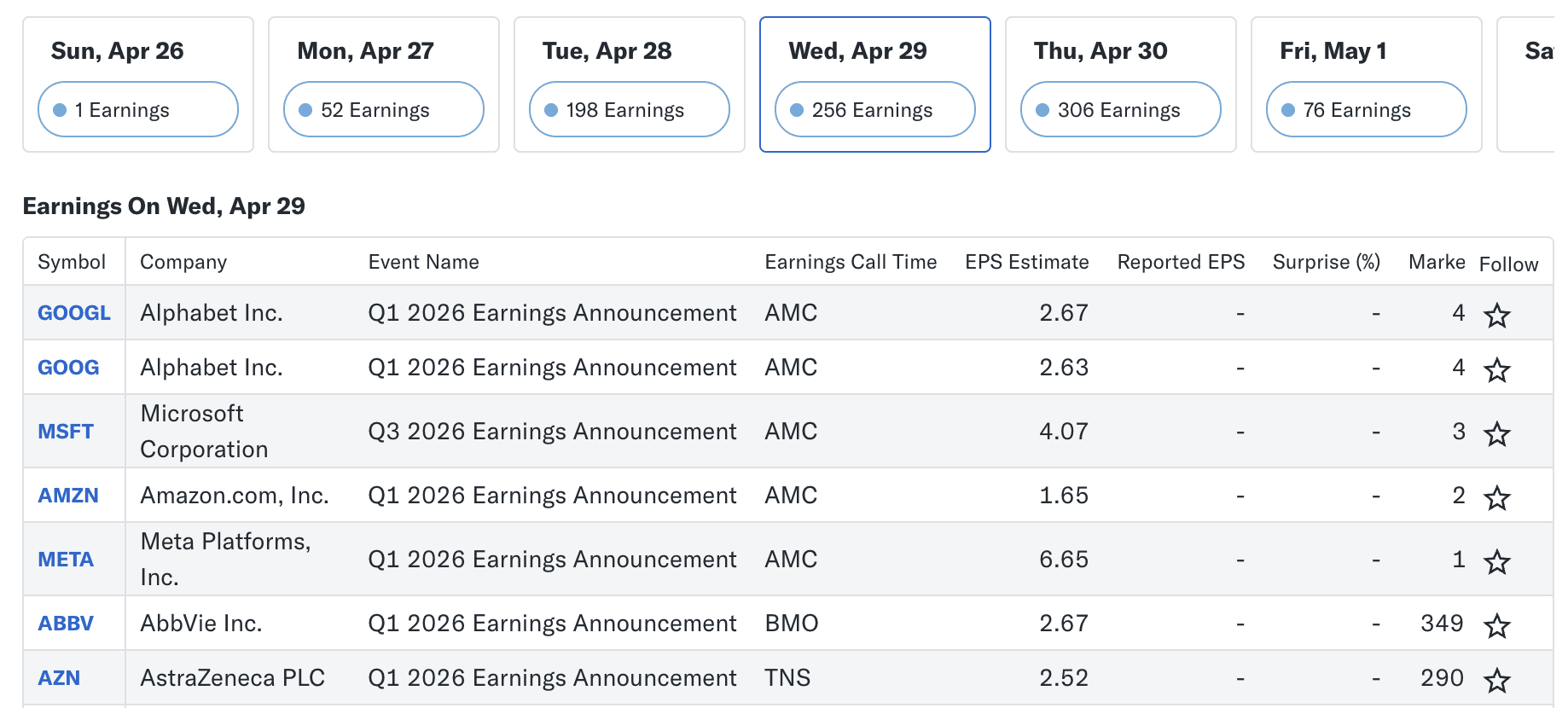
Task: Follow GOOGL with the star icon
Action: (1496, 316)
